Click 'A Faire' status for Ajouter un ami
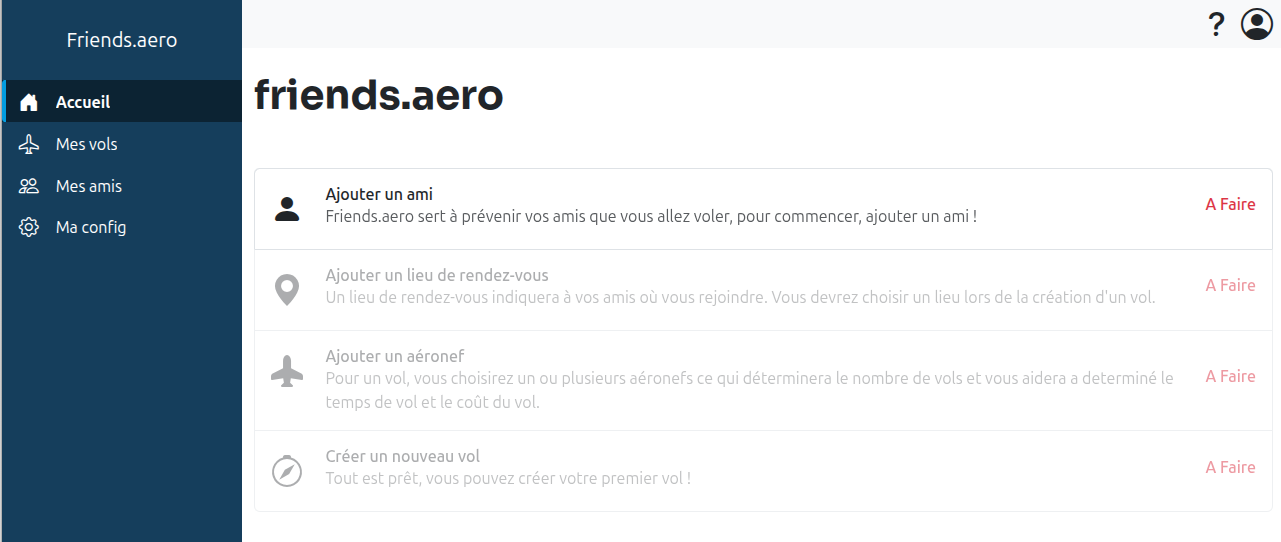The image size is (1281, 542). [x=1230, y=204]
